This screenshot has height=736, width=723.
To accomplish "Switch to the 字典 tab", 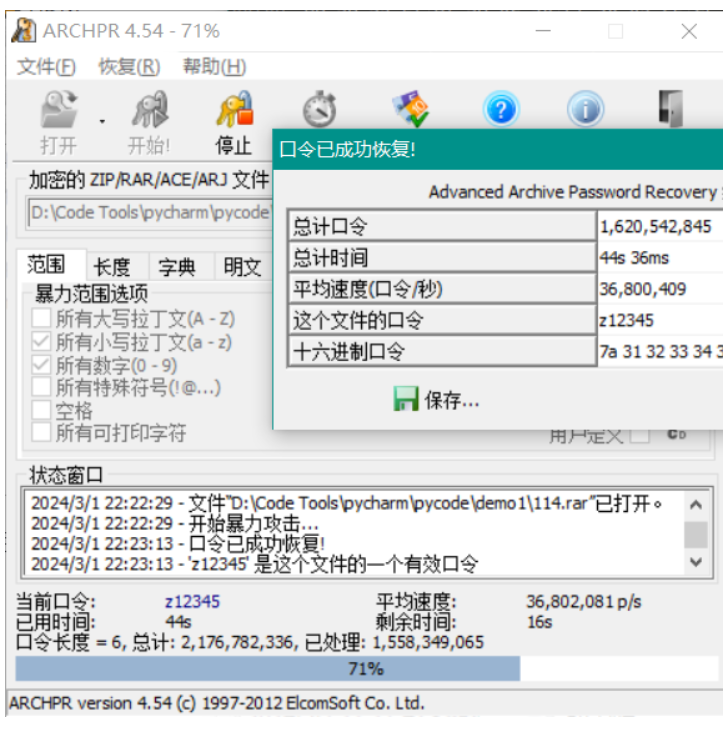I will pyautogui.click(x=177, y=267).
